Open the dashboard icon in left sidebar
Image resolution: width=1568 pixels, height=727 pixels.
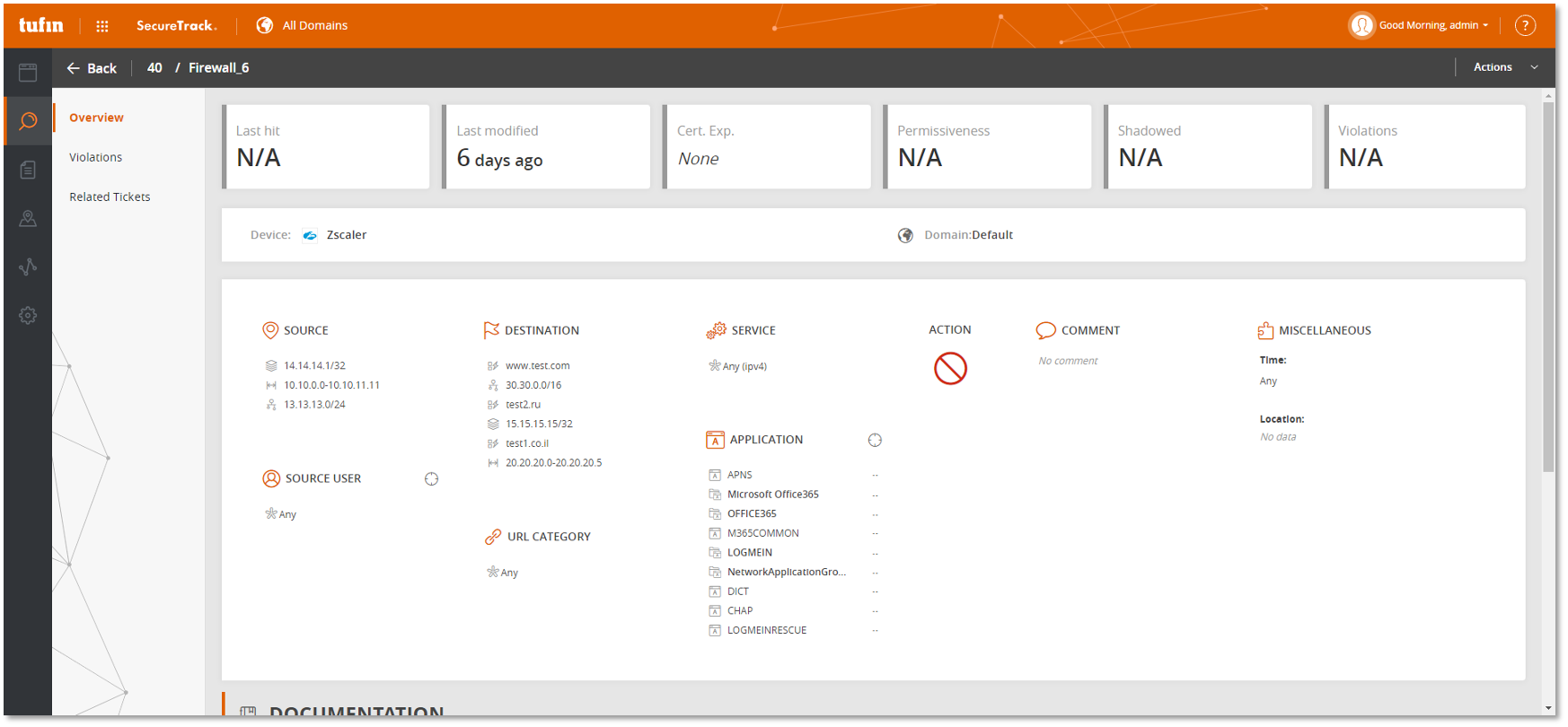28,73
